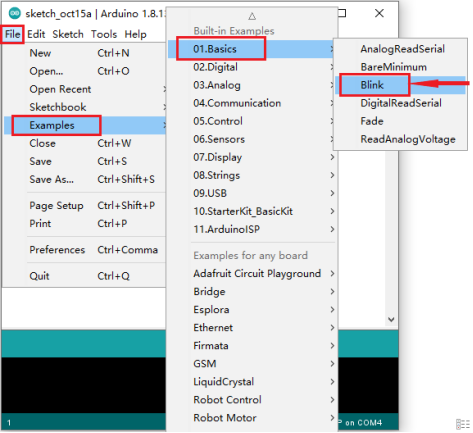This screenshot has height=433, width=473.
Task: Open the Sketch menu
Action: (x=68, y=34)
